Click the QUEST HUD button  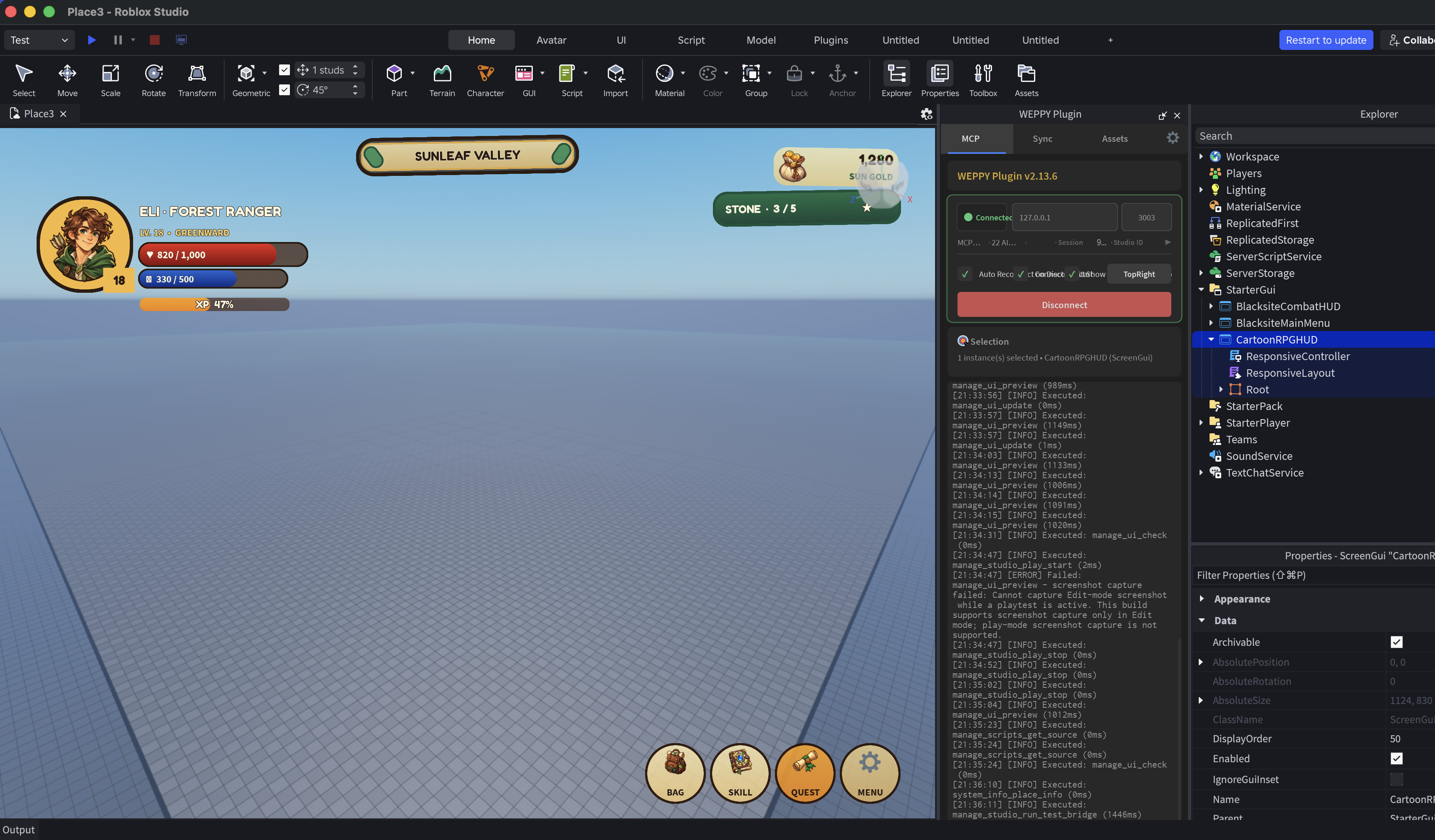[x=804, y=773]
